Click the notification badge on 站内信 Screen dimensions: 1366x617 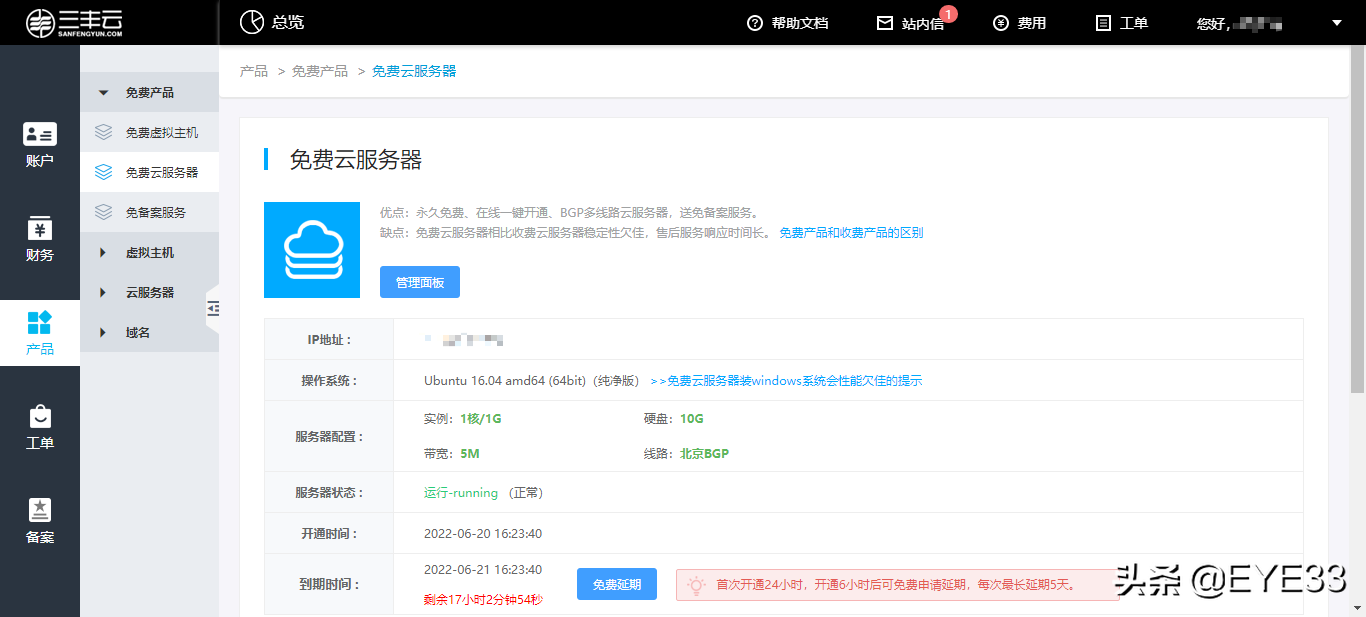coord(948,14)
